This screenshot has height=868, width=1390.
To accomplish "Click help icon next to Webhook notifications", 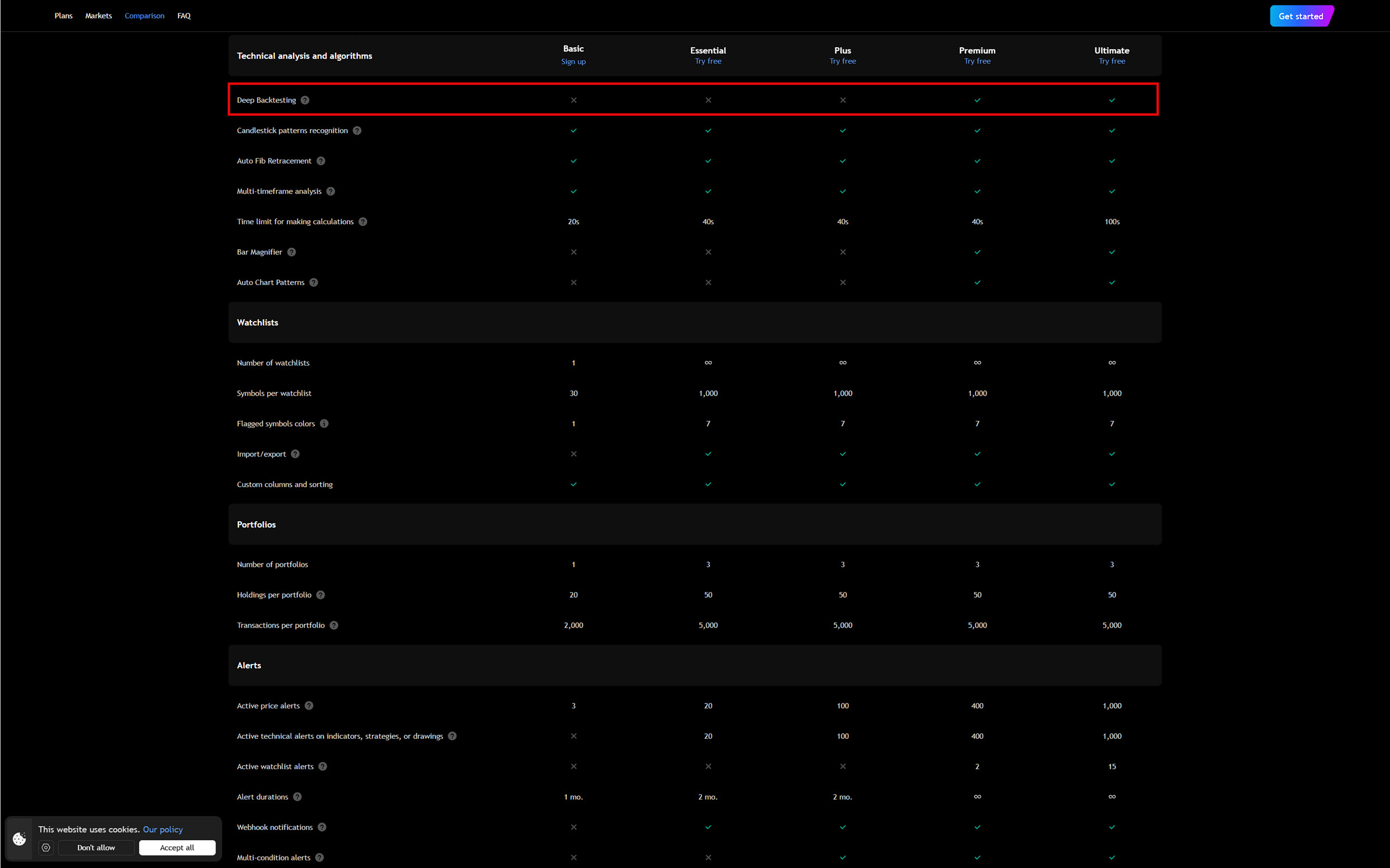I will click(x=322, y=827).
